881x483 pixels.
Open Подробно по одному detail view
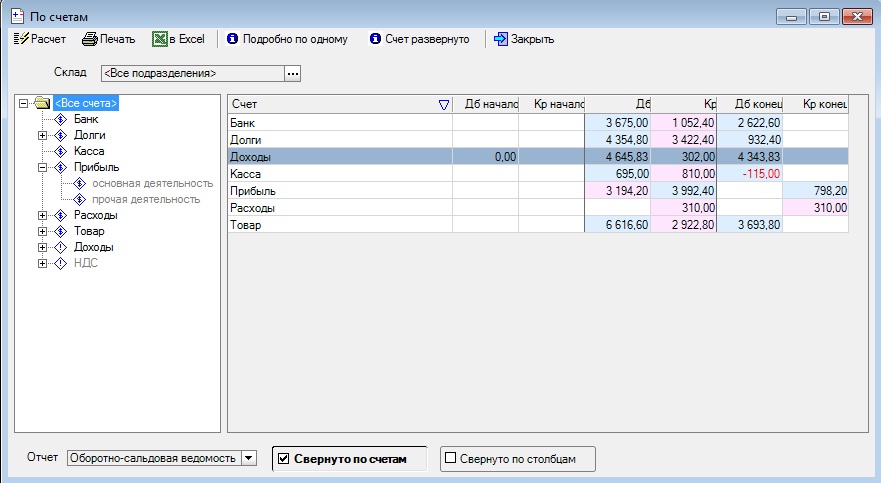pos(233,40)
